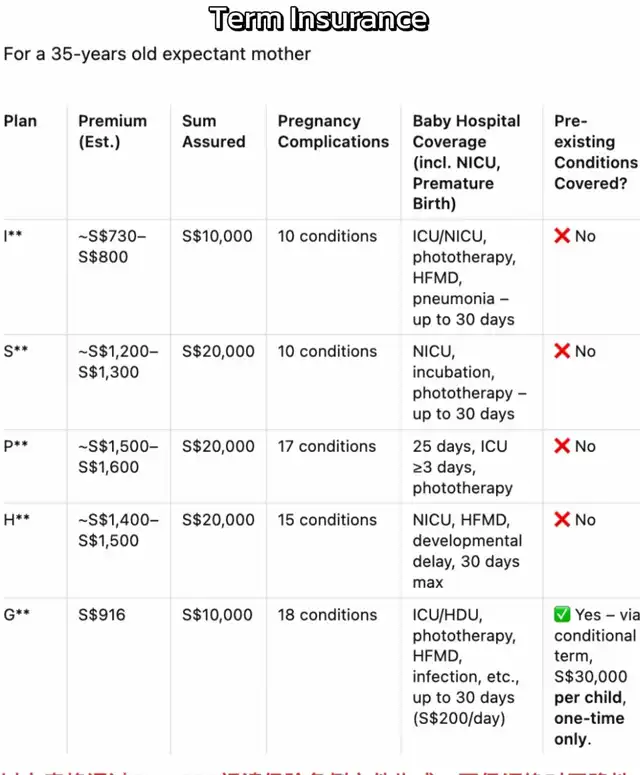Click the "18 conditions" cell

327,615
